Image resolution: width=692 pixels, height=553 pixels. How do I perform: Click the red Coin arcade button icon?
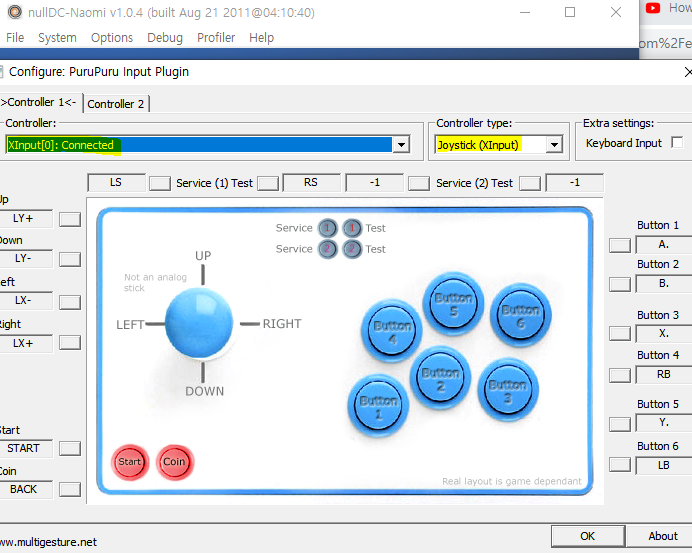click(175, 462)
